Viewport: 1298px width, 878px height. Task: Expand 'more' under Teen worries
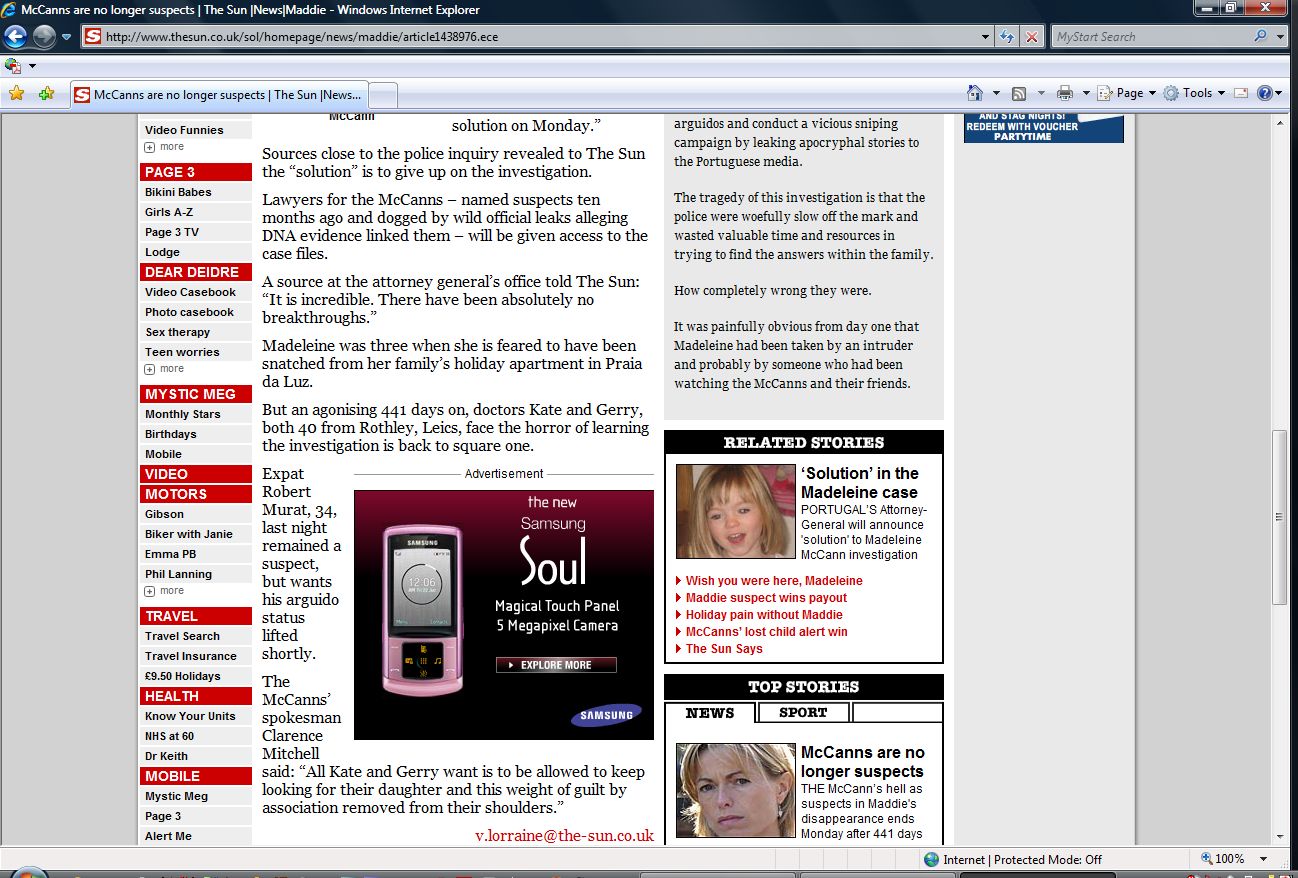click(x=165, y=369)
